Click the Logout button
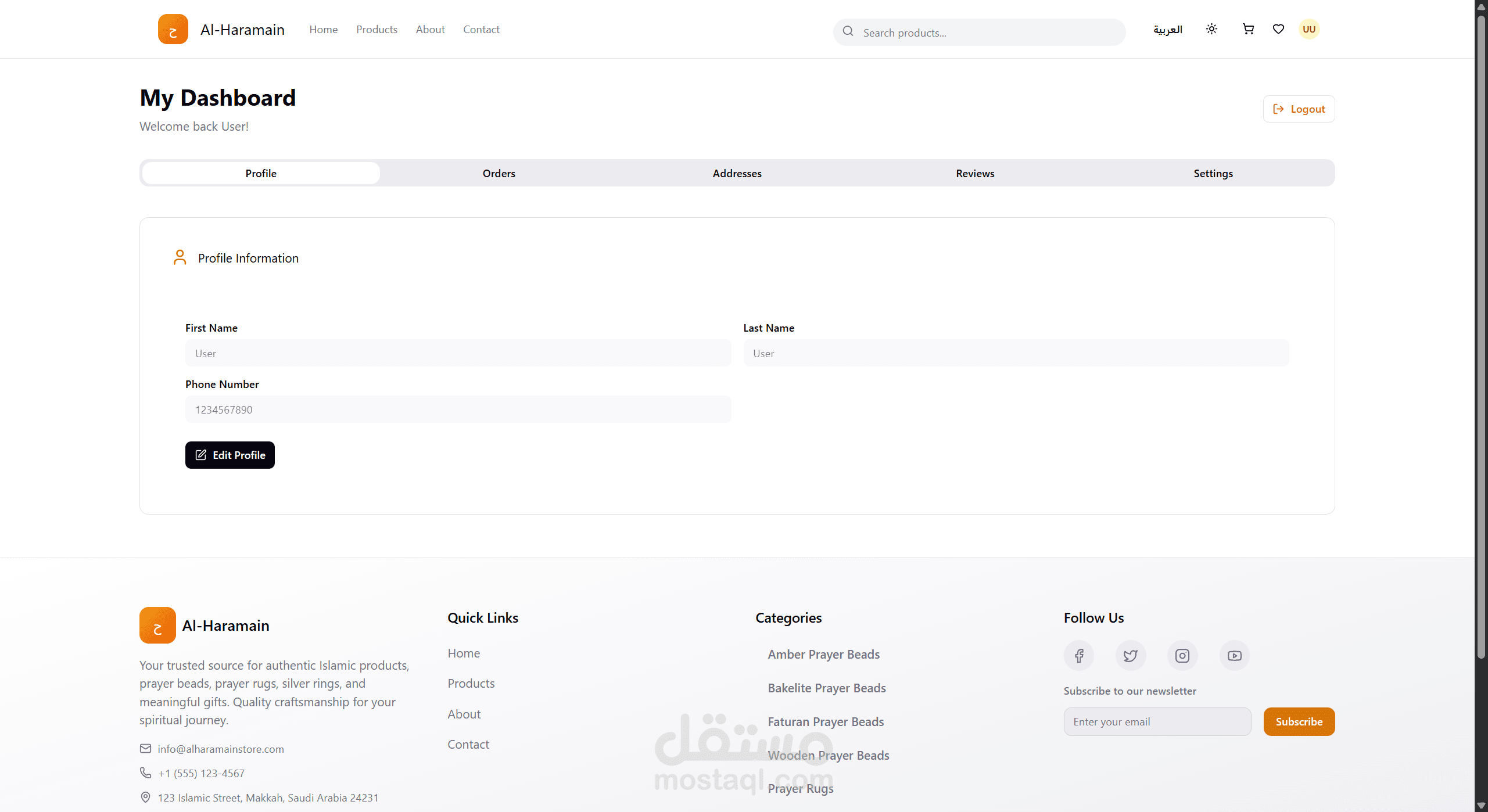Screen dimensions: 1488x812 click(x=1299, y=109)
